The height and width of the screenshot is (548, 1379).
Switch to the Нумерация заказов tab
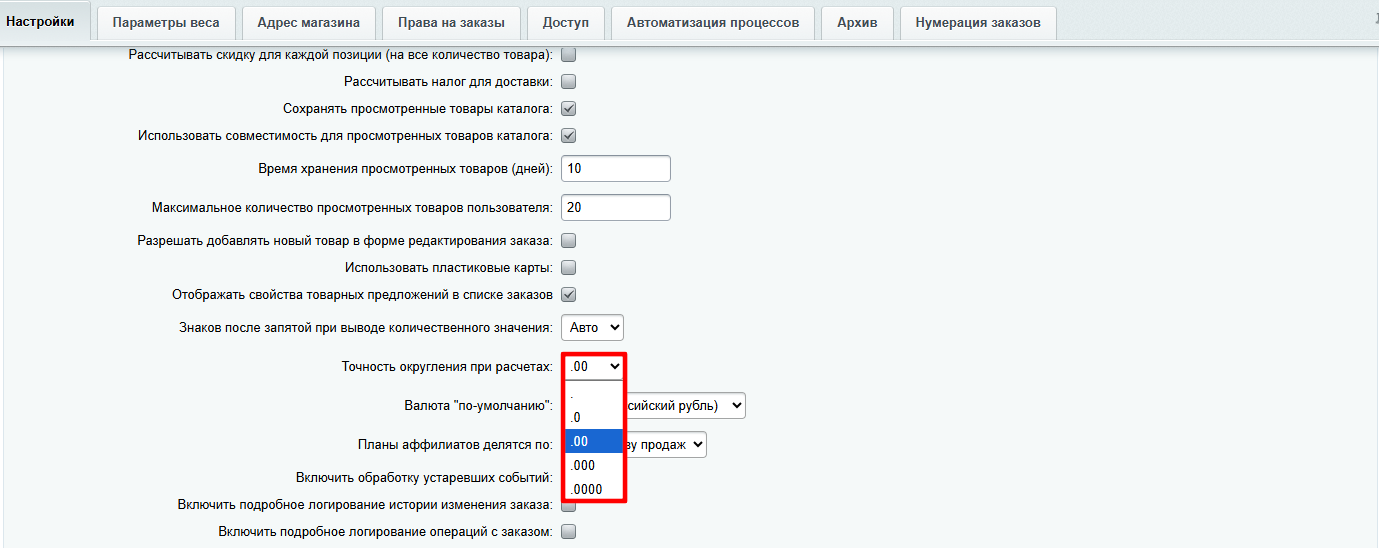pyautogui.click(x=977, y=22)
